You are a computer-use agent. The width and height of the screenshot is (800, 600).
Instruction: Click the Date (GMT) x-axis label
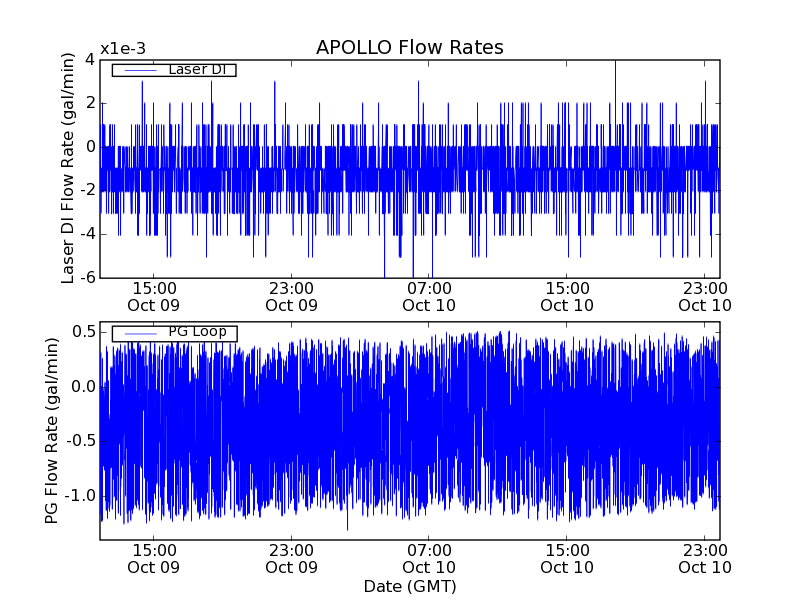[409, 586]
